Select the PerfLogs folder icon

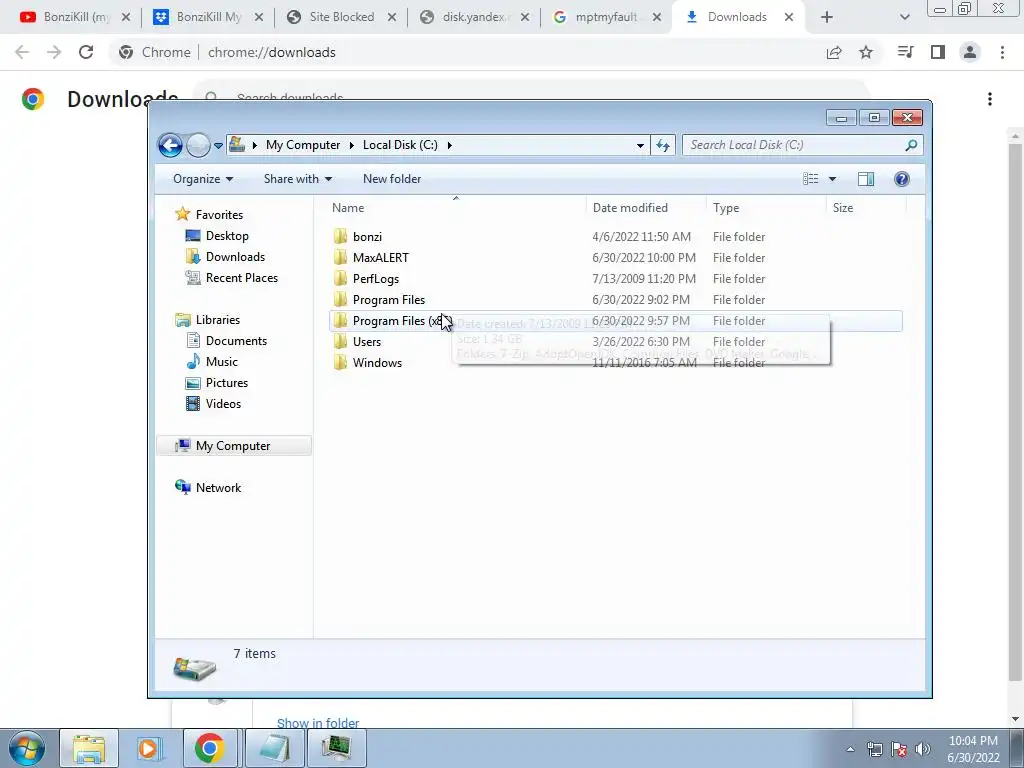click(x=340, y=278)
